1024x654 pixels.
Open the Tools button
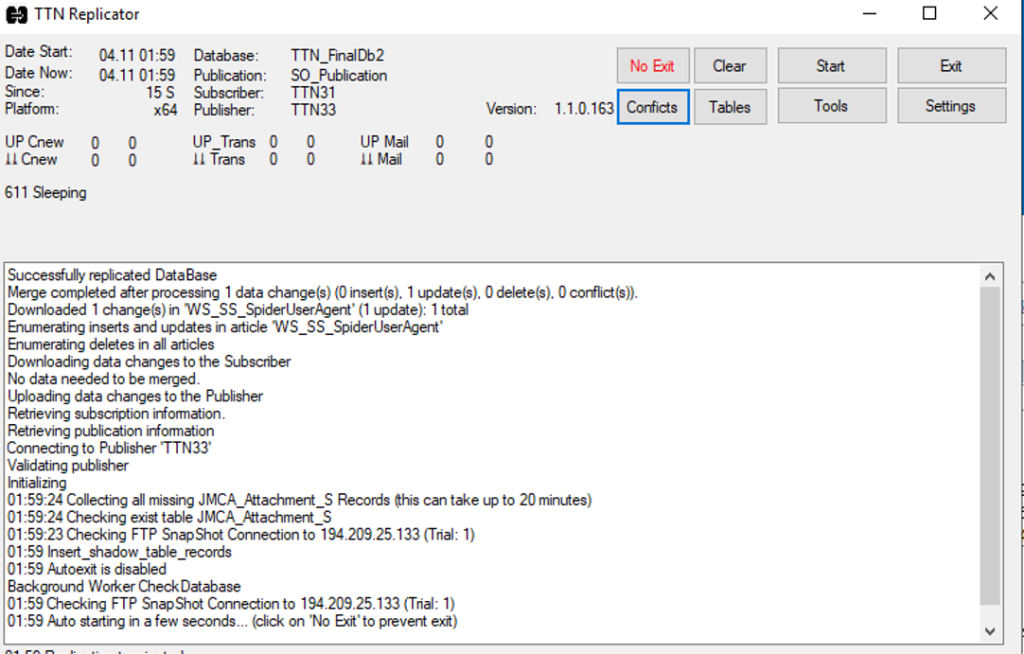coord(830,106)
